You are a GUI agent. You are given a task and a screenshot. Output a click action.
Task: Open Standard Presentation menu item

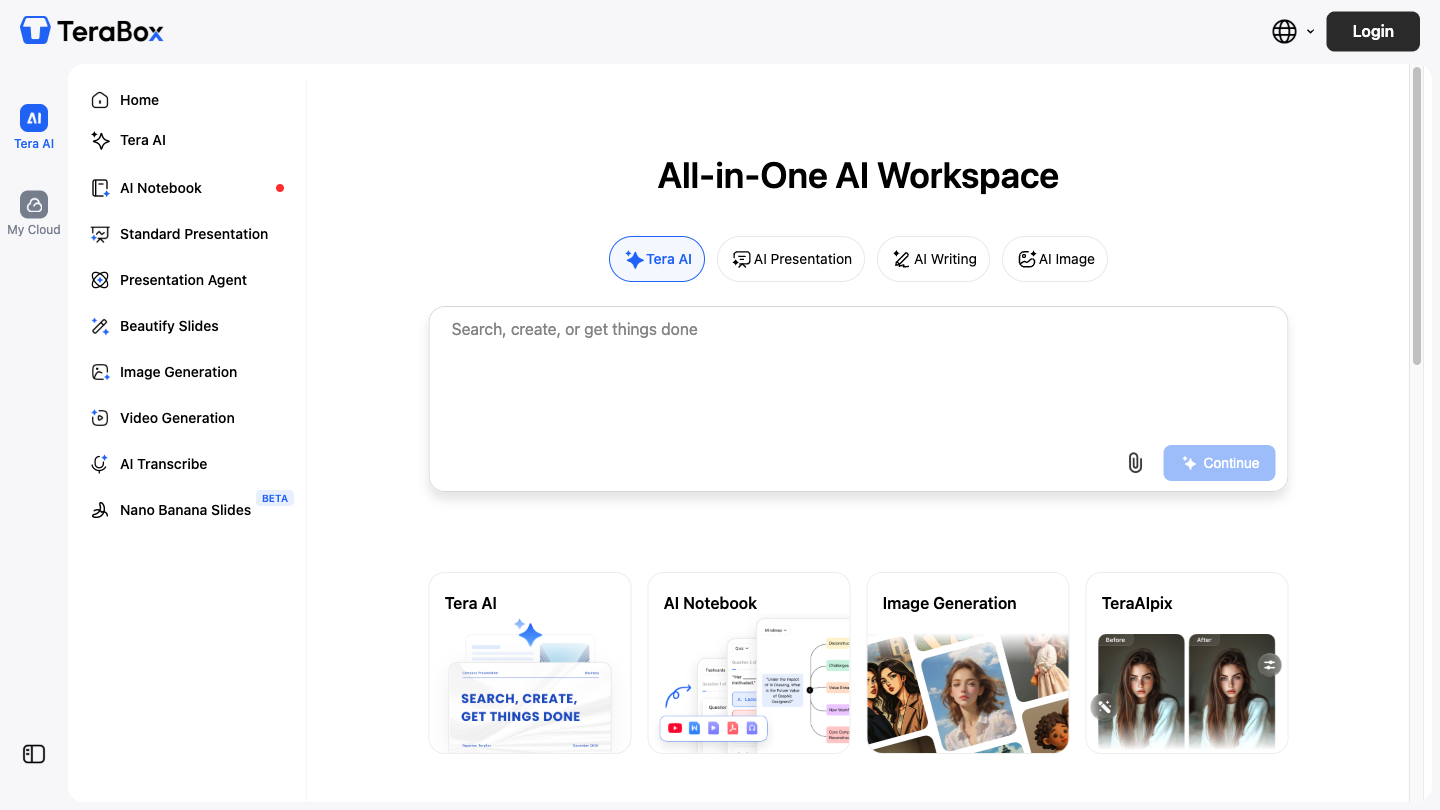188,234
